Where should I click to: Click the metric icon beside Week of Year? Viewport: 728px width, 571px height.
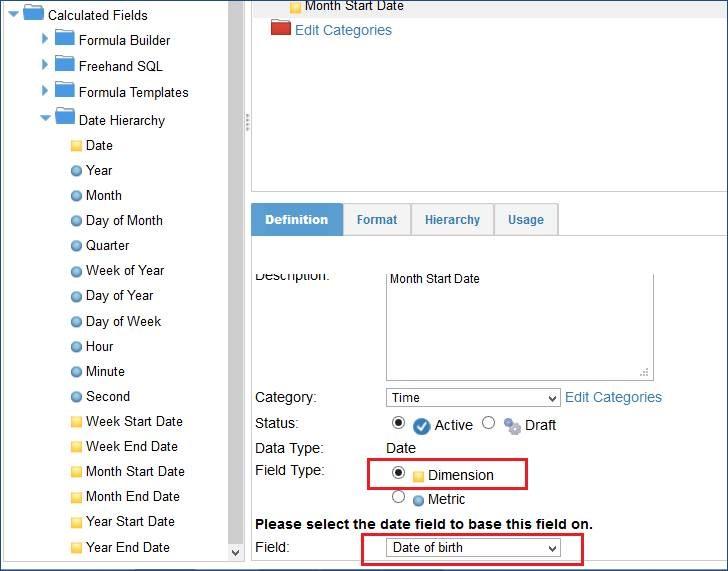coord(76,271)
